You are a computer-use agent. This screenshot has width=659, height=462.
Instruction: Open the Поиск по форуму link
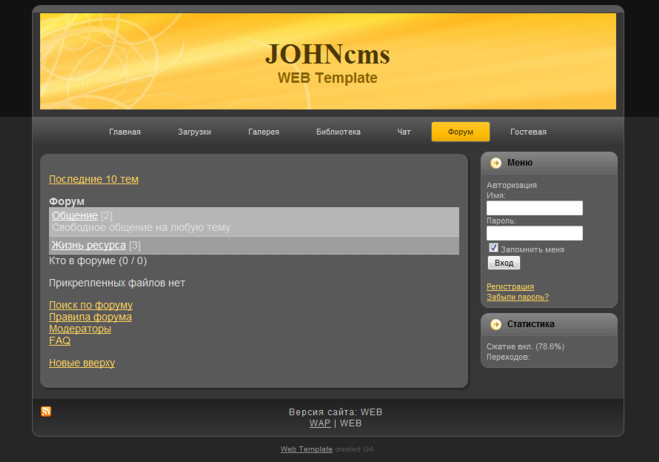tap(91, 305)
